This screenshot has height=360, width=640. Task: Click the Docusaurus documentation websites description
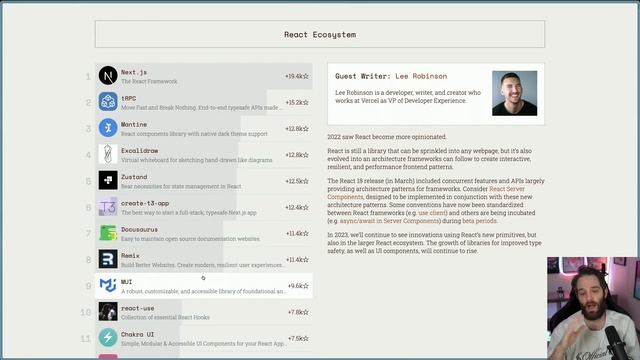[x=190, y=239]
